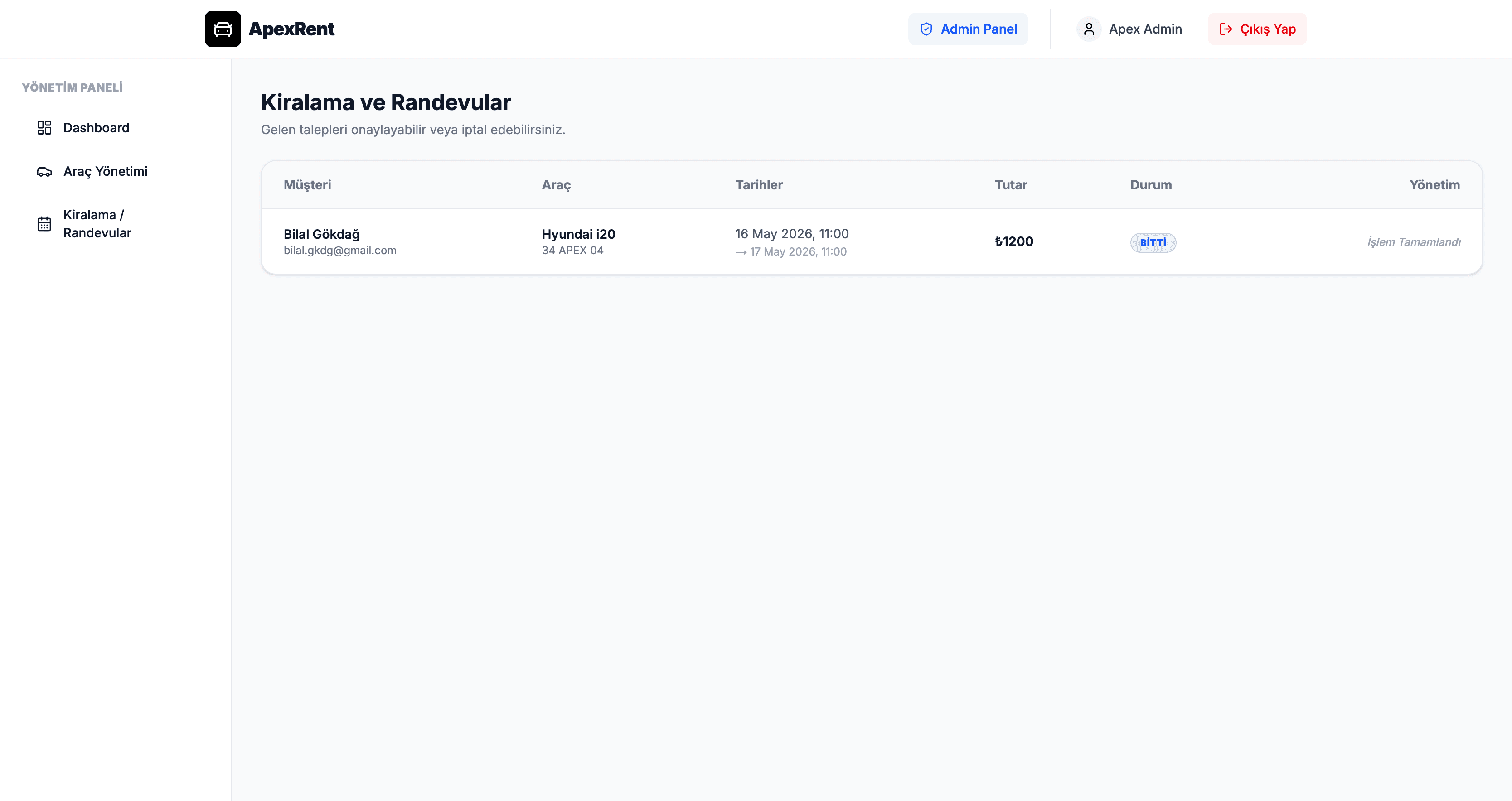The width and height of the screenshot is (1512, 801).
Task: Click the shield icon in Admin Panel
Action: click(926, 29)
